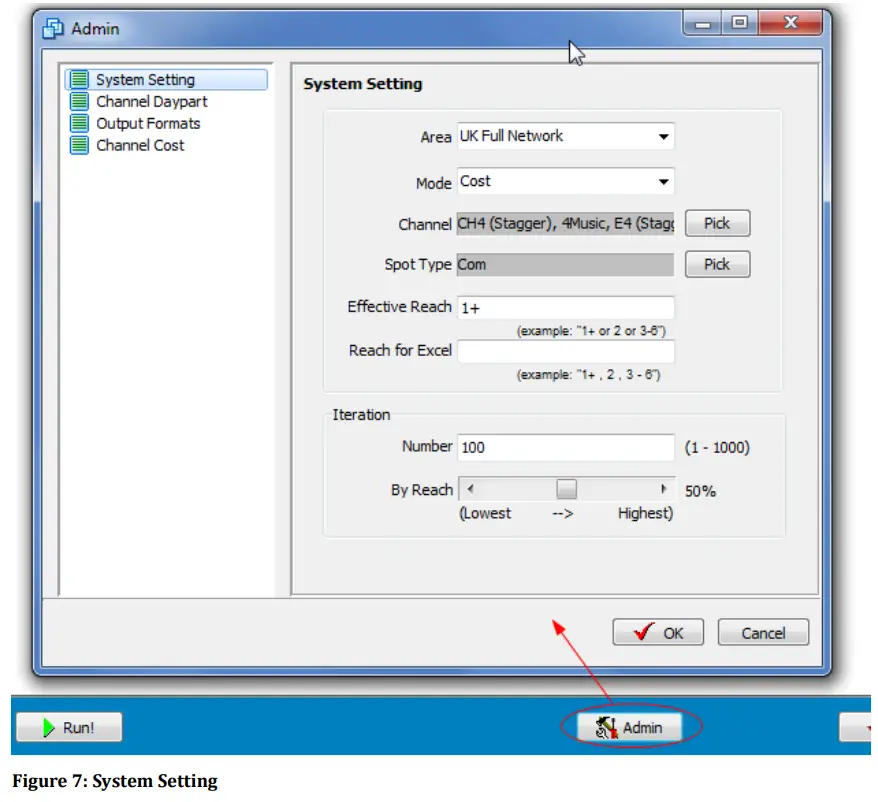This screenshot has height=802, width=878.
Task: Click the right arrow of By Reach slider
Action: (x=663, y=488)
